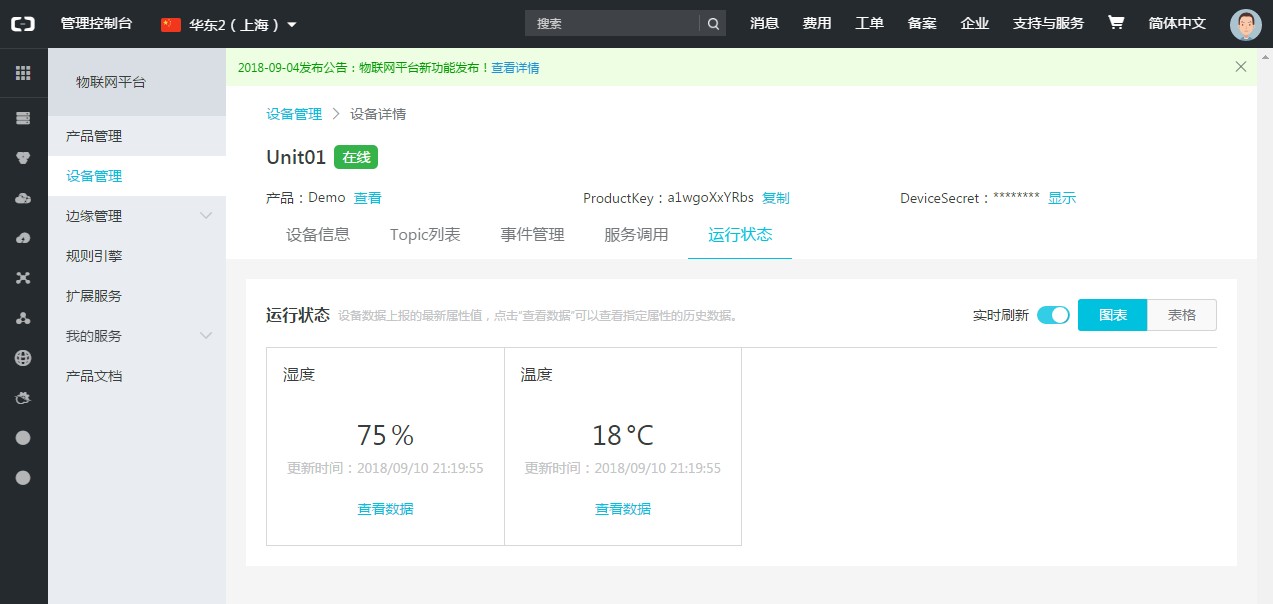1273x604 pixels.
Task: Copy the ProductKey via 复制
Action: pyautogui.click(x=775, y=198)
